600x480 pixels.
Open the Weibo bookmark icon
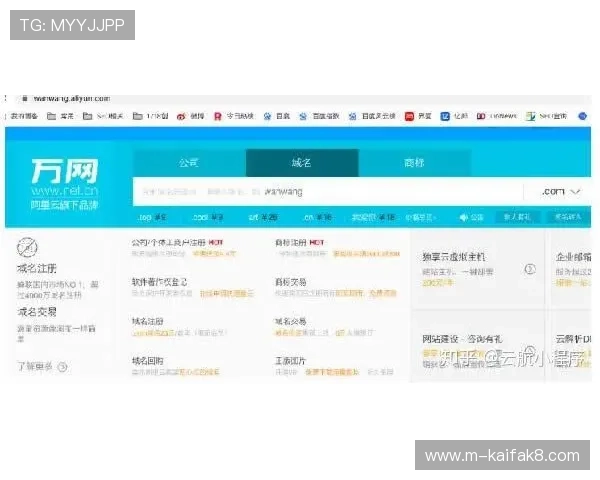coord(181,116)
